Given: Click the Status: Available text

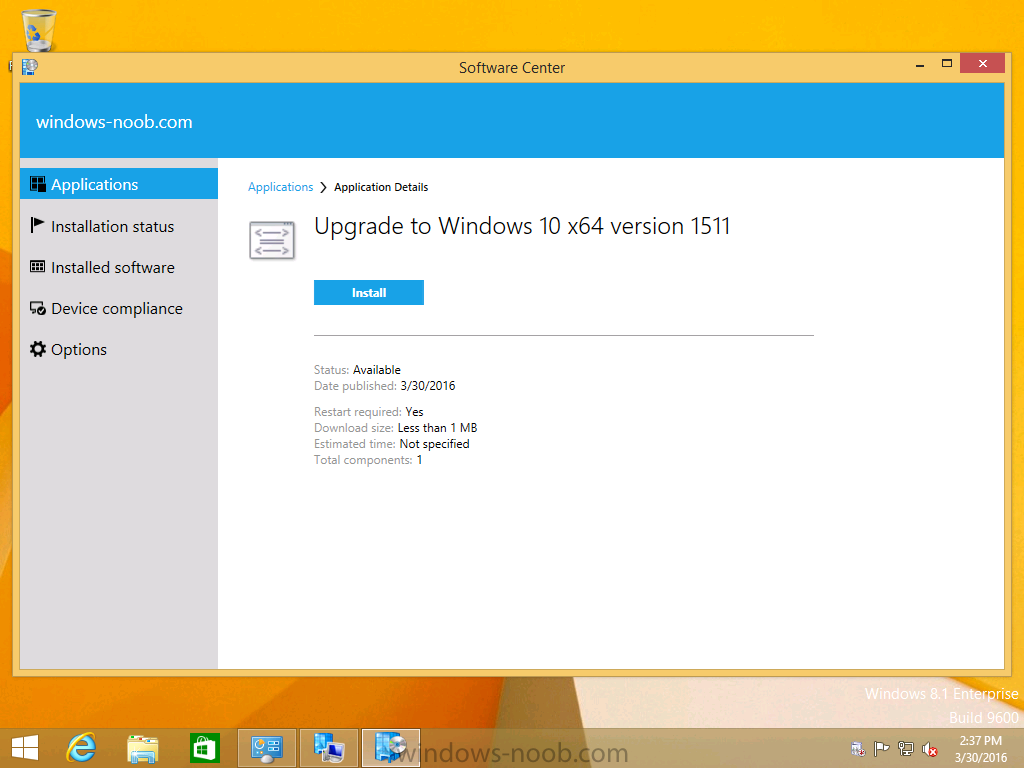Looking at the screenshot, I should tap(357, 370).
